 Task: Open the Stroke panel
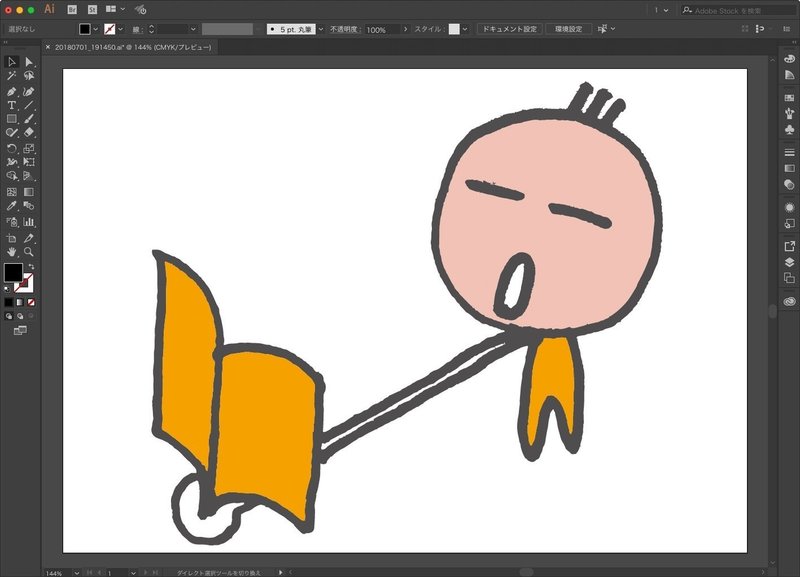point(789,152)
